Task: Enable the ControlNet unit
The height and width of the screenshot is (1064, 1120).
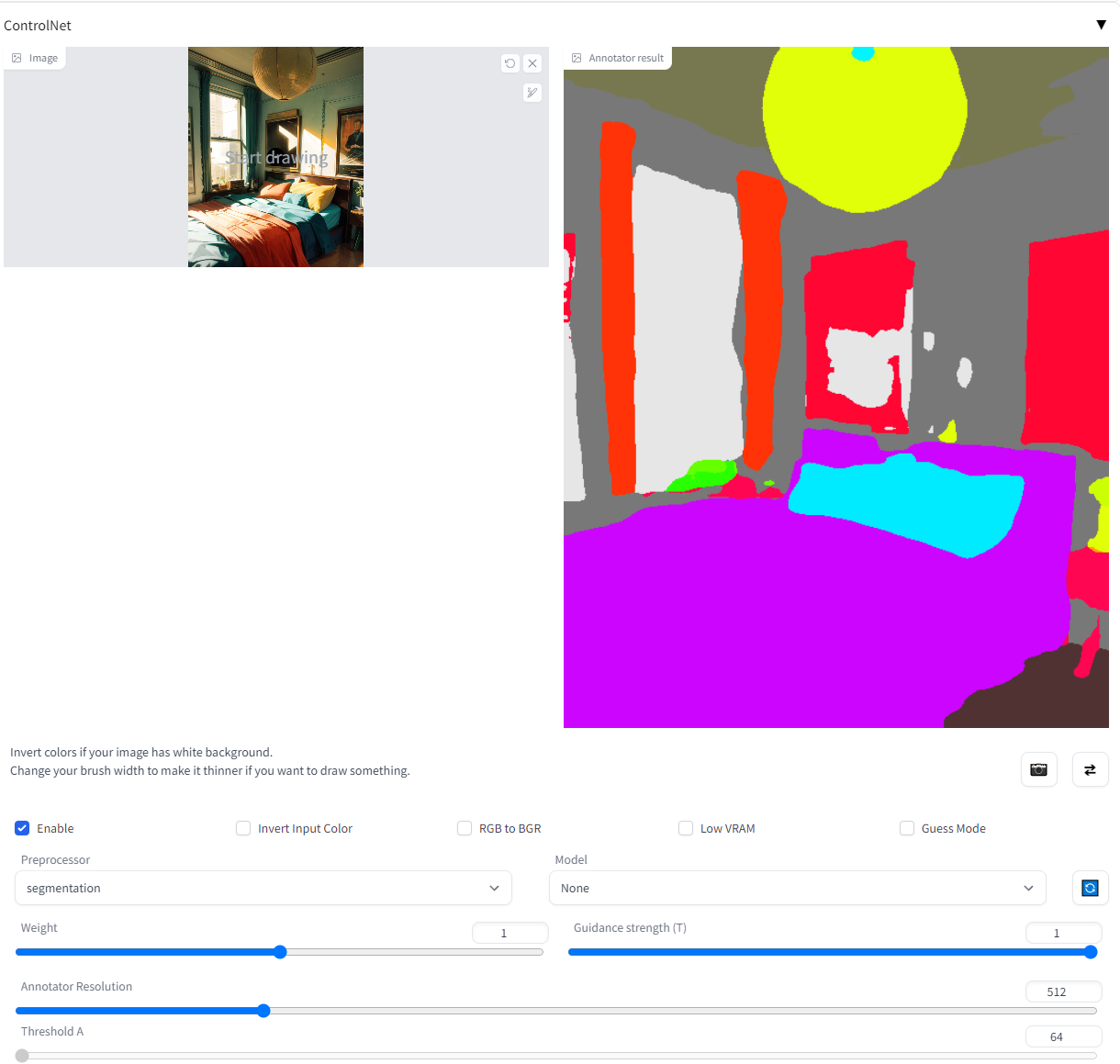Action: point(21,828)
